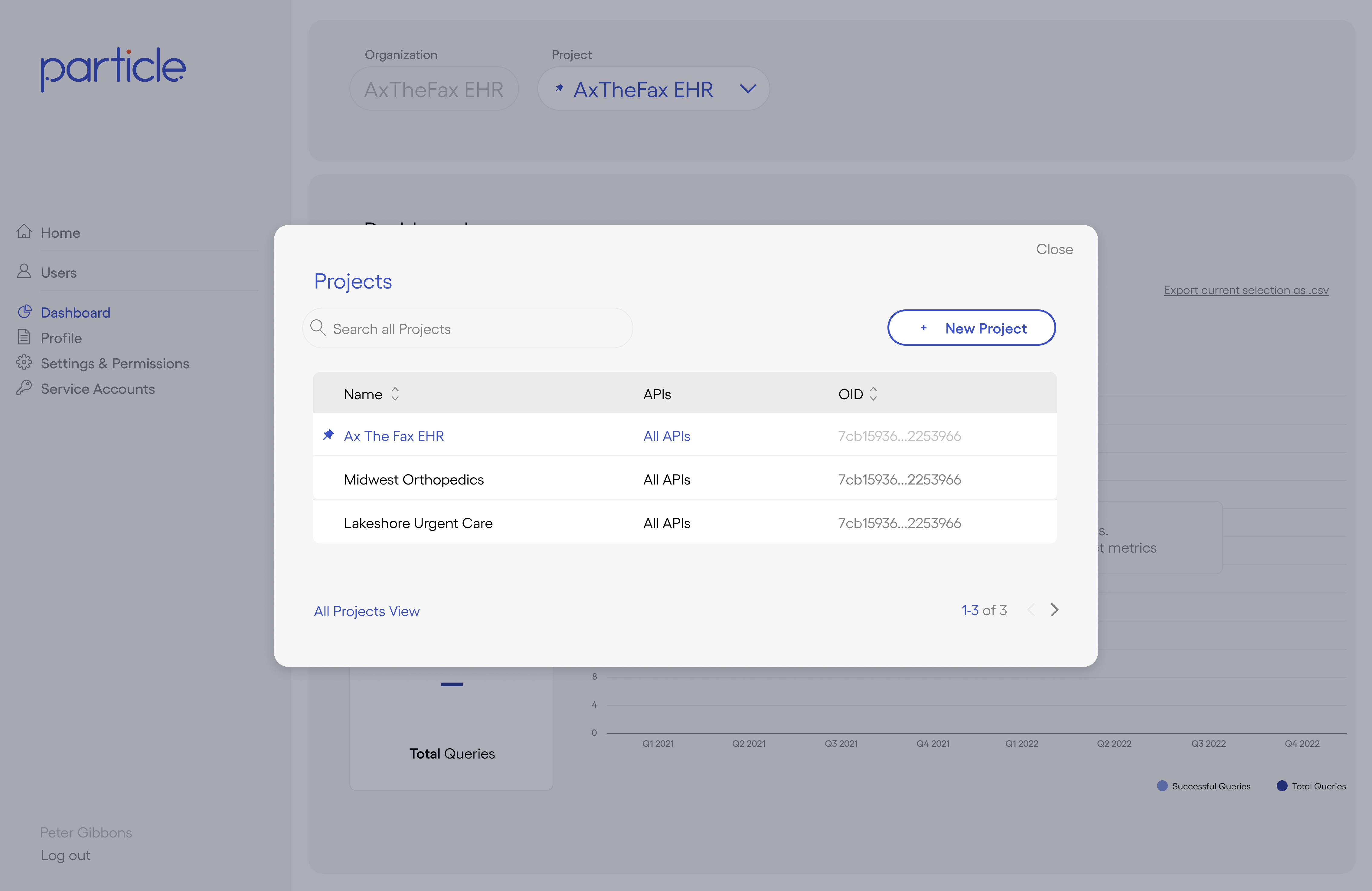Go to next page of projects
This screenshot has width=1372, height=891.
tap(1054, 610)
